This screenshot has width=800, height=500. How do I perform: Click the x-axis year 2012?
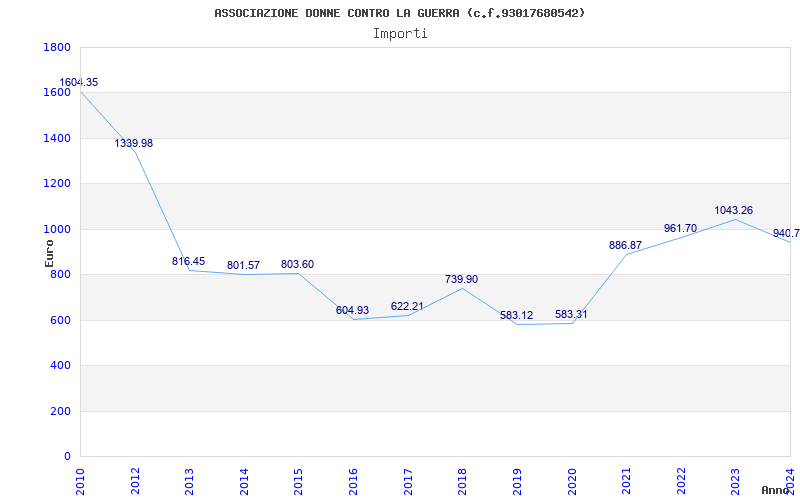[135, 481]
